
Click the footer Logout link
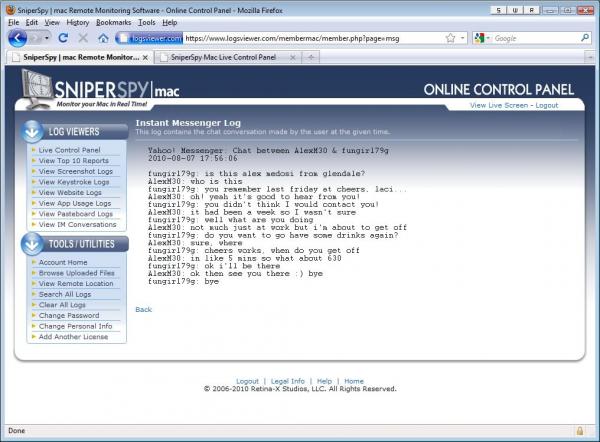pos(247,381)
